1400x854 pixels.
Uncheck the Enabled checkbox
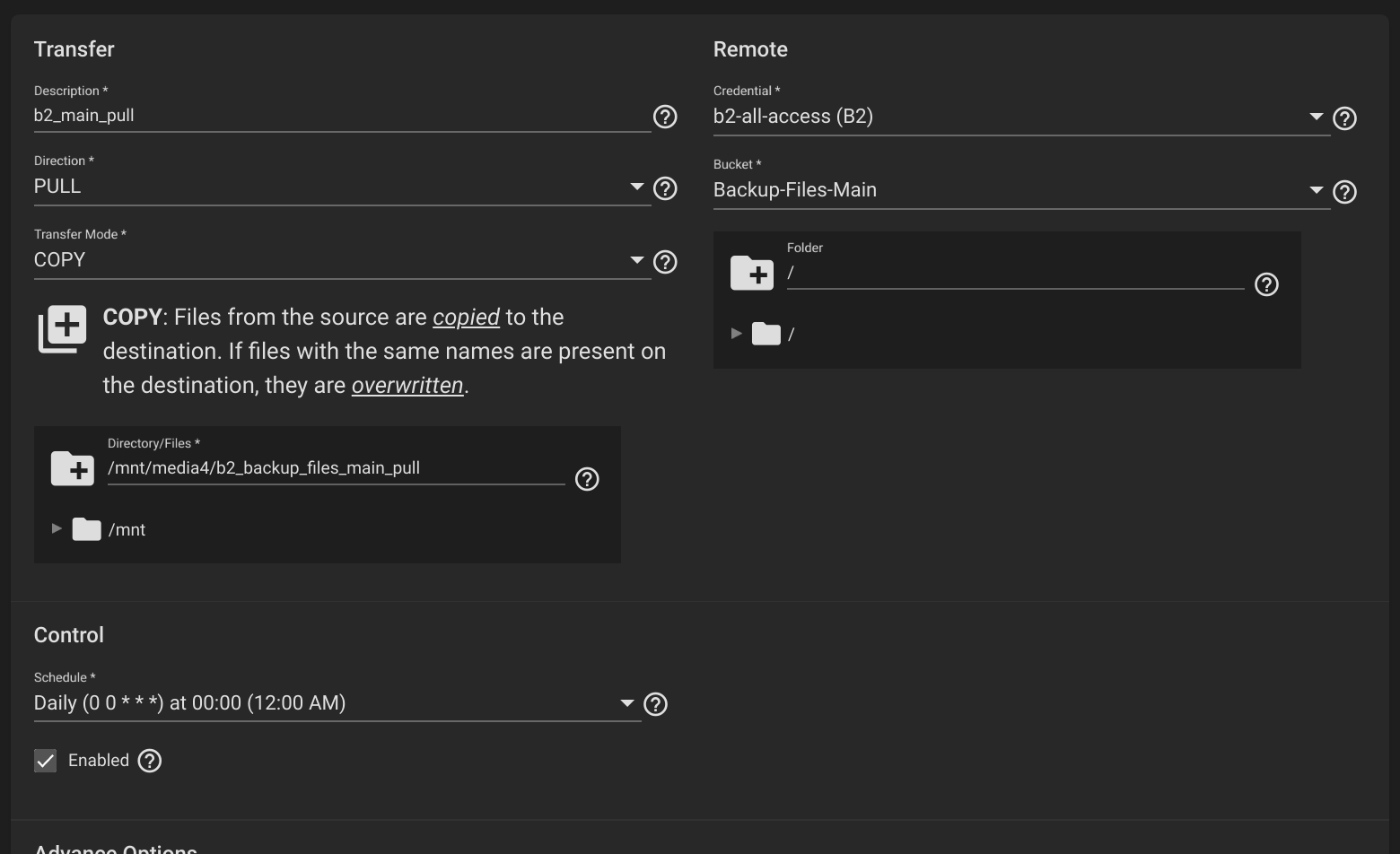click(x=45, y=761)
